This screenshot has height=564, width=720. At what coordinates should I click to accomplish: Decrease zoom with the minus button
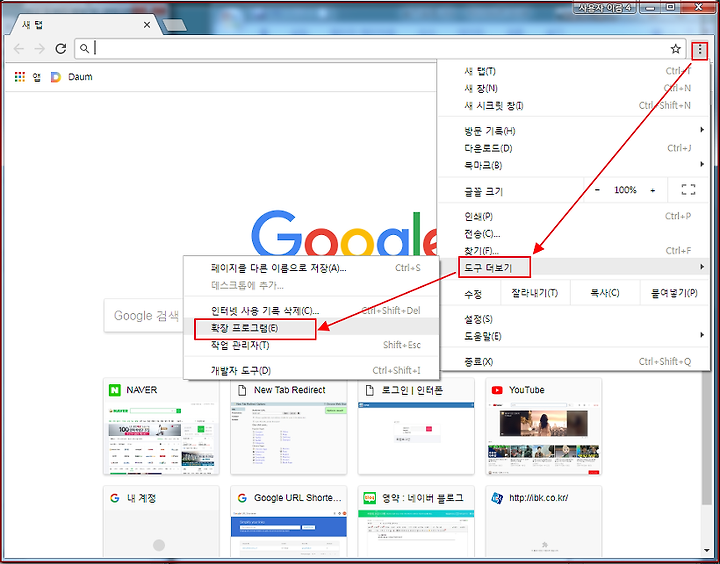[597, 190]
